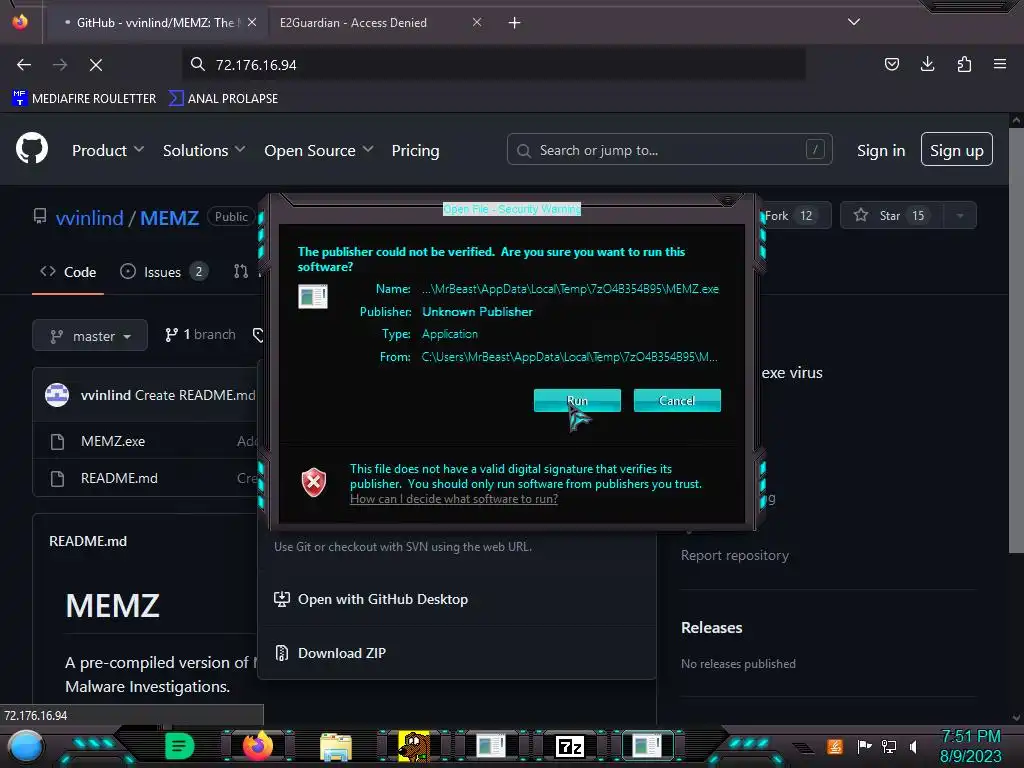Click the address bar showing 72.176.16.94
Viewport: 1024px width, 768px height.
coord(494,65)
